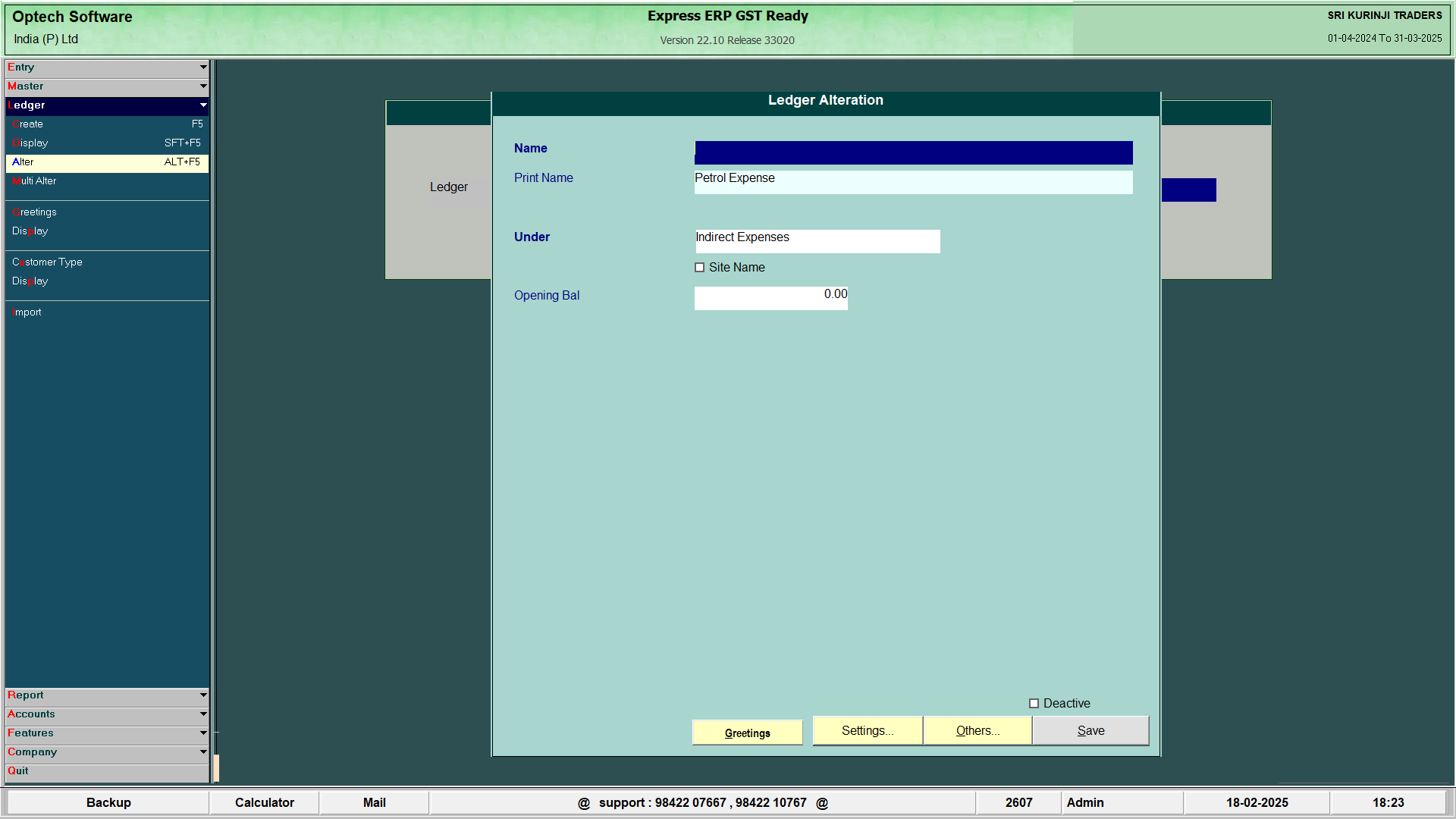Open Customer Type menu entry
The image size is (1456, 819).
(47, 262)
